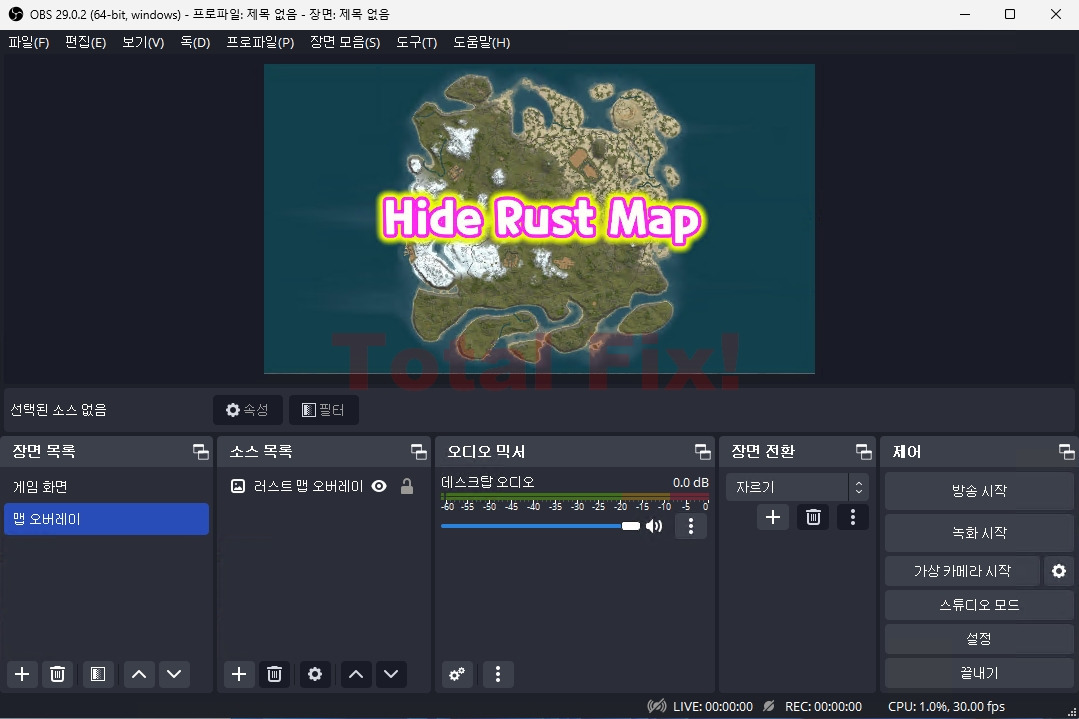Open the 프로파일(P) menu
Screen dimensions: 1079x719
(260, 43)
